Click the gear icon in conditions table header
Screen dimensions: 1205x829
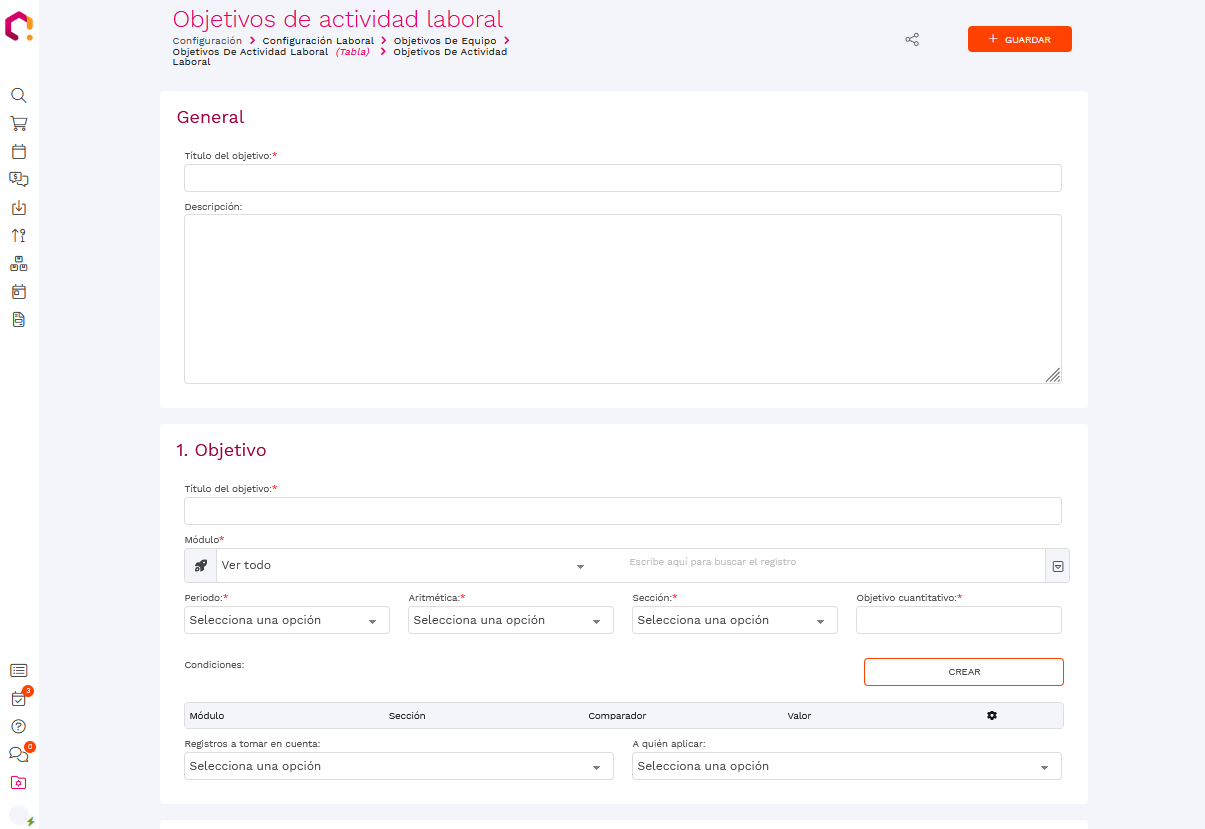click(992, 716)
